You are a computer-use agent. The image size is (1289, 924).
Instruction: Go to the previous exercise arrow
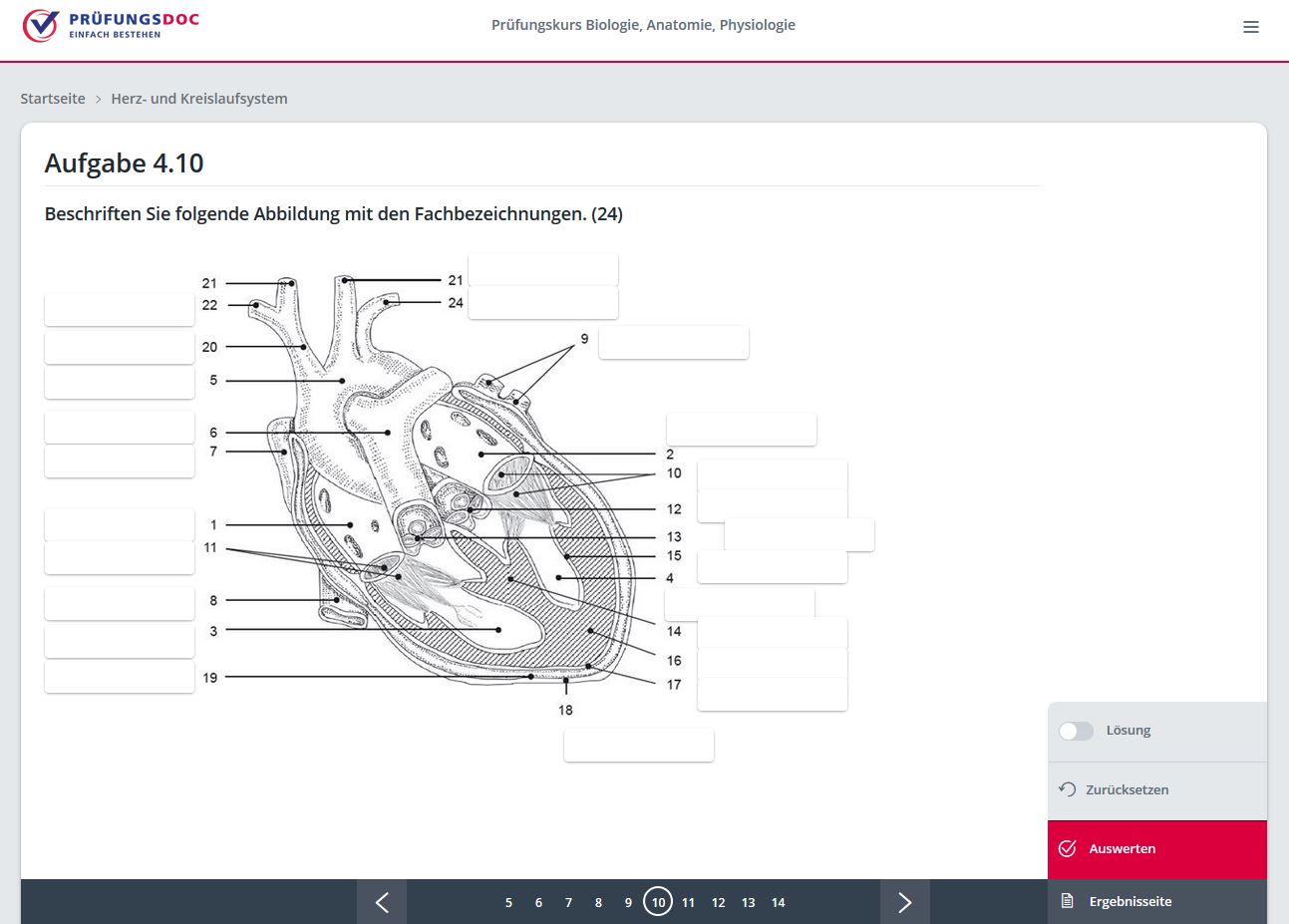coord(382,902)
